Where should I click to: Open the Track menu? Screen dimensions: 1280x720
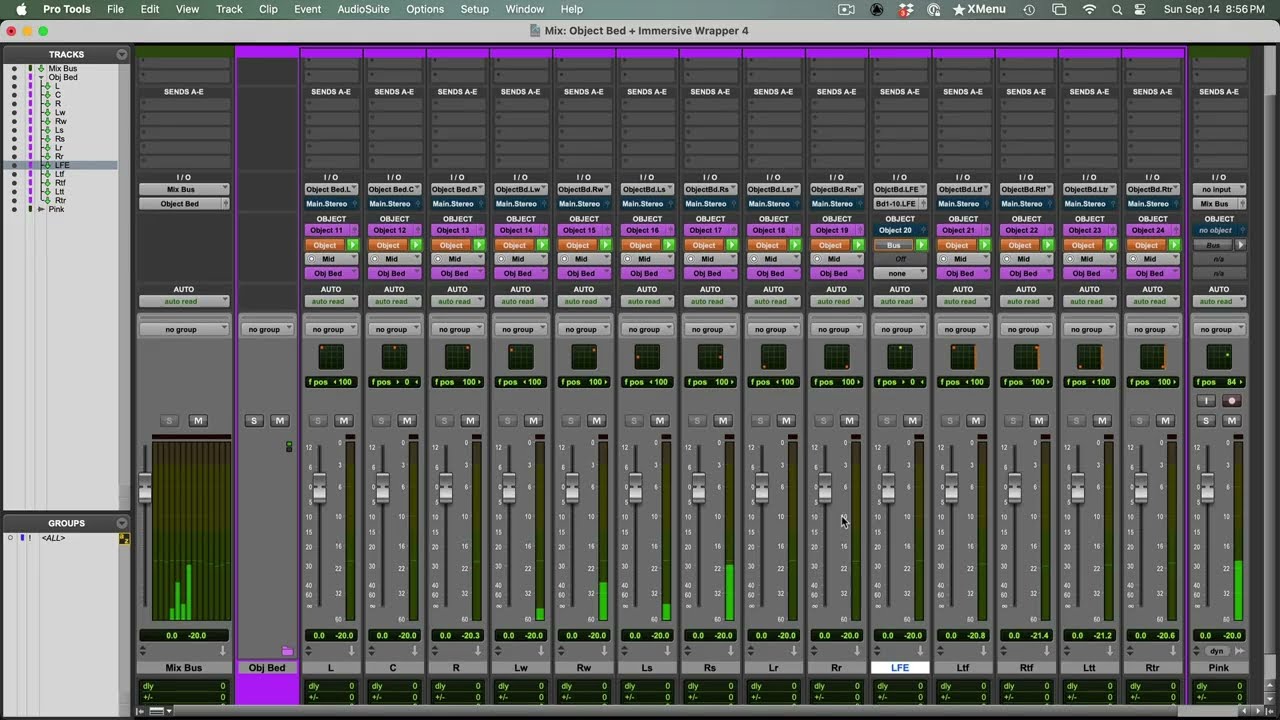tap(229, 9)
